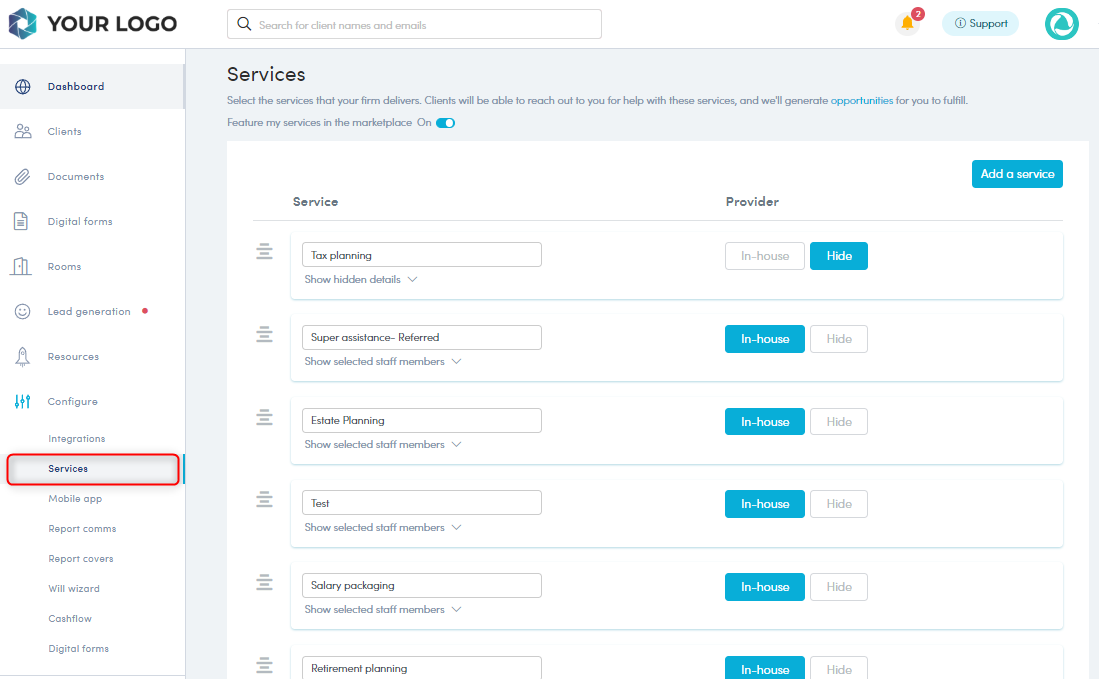Toggle off Feature my services in marketplace

[445, 123]
